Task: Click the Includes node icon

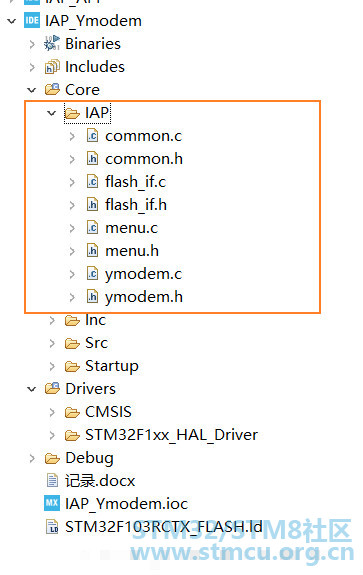Action: 52,67
